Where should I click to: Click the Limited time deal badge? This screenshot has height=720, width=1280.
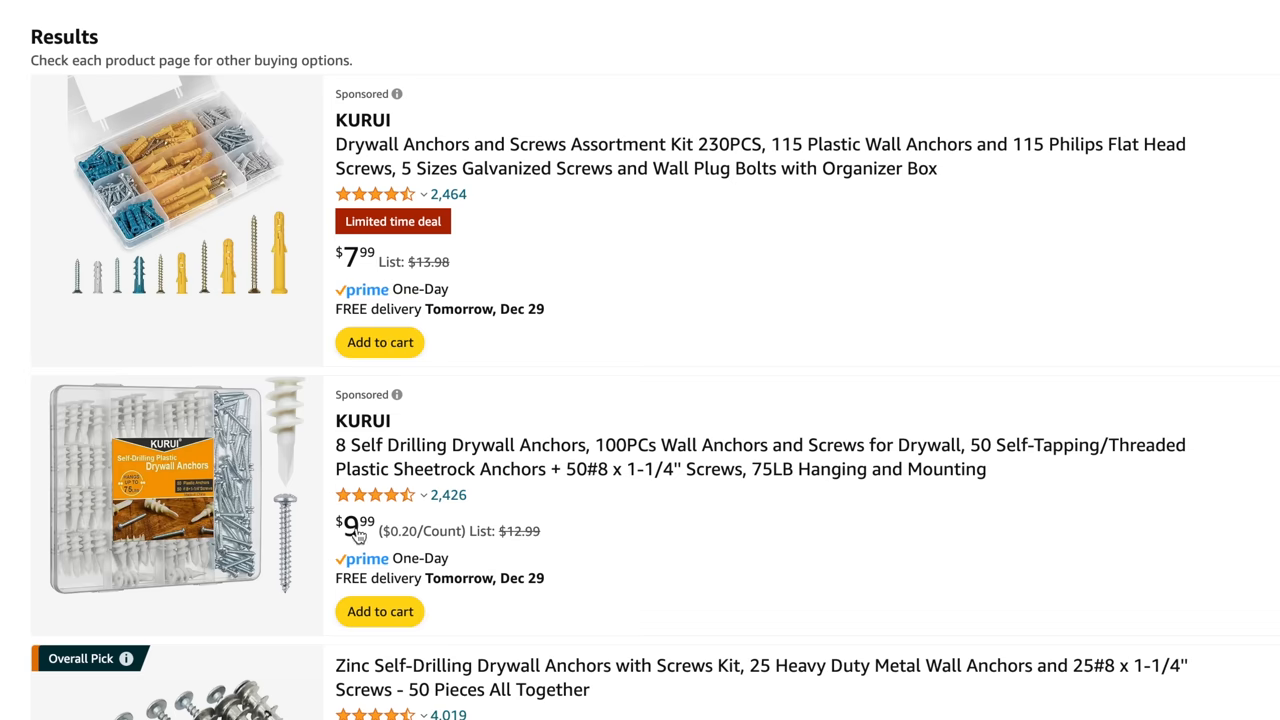(392, 221)
